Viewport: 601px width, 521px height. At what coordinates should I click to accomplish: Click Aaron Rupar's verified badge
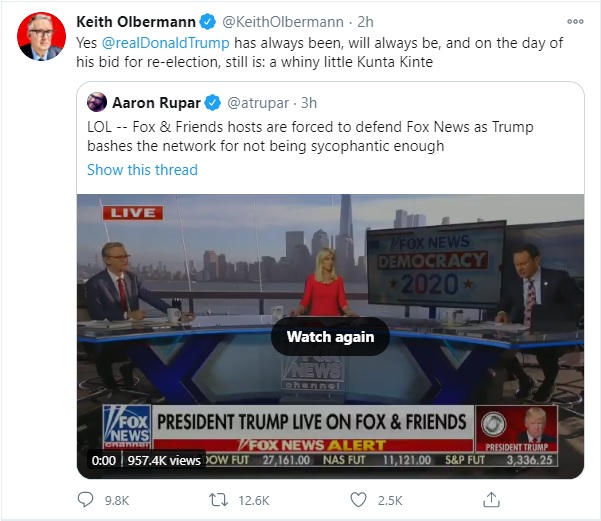[x=213, y=103]
